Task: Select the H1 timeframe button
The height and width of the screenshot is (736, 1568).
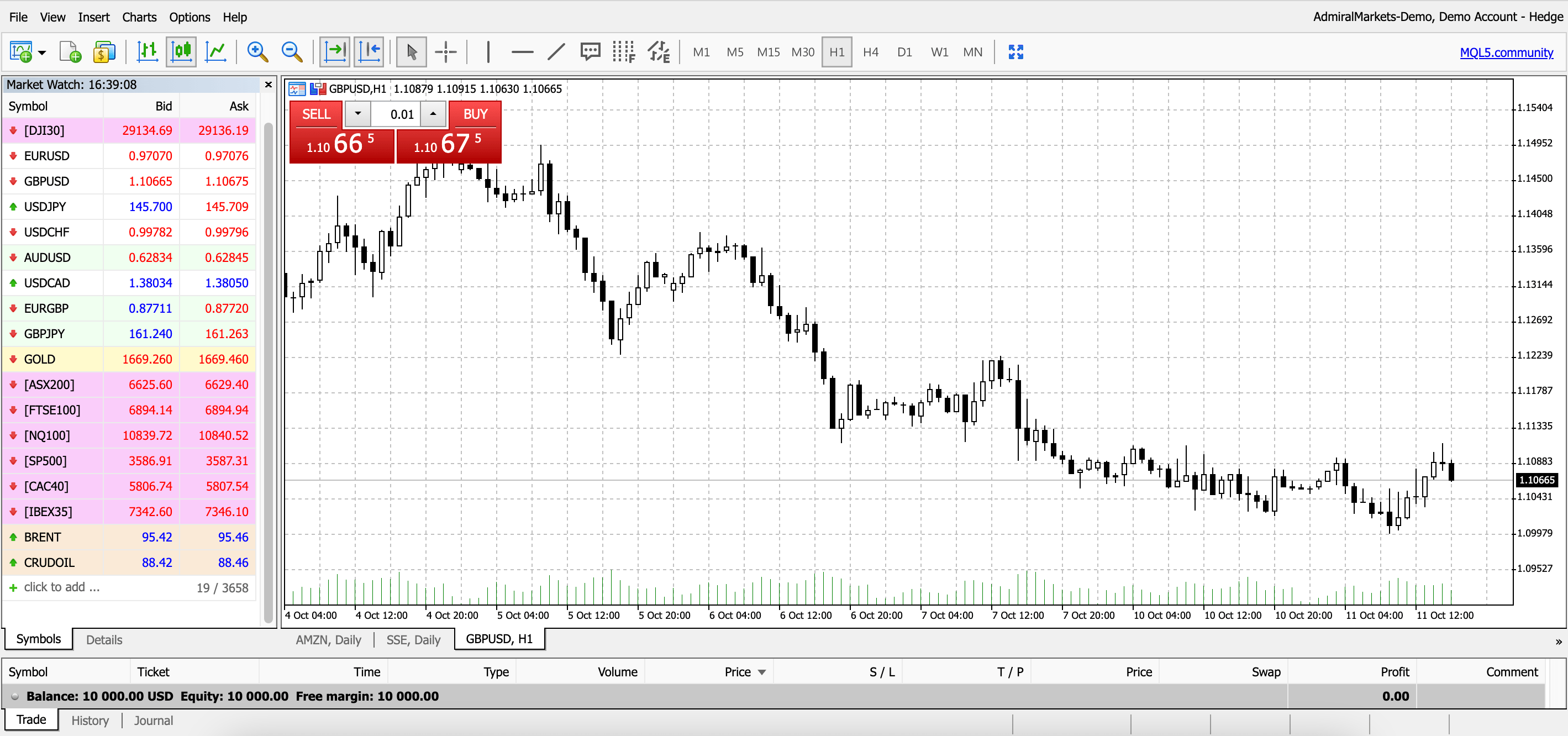Action: coord(837,52)
